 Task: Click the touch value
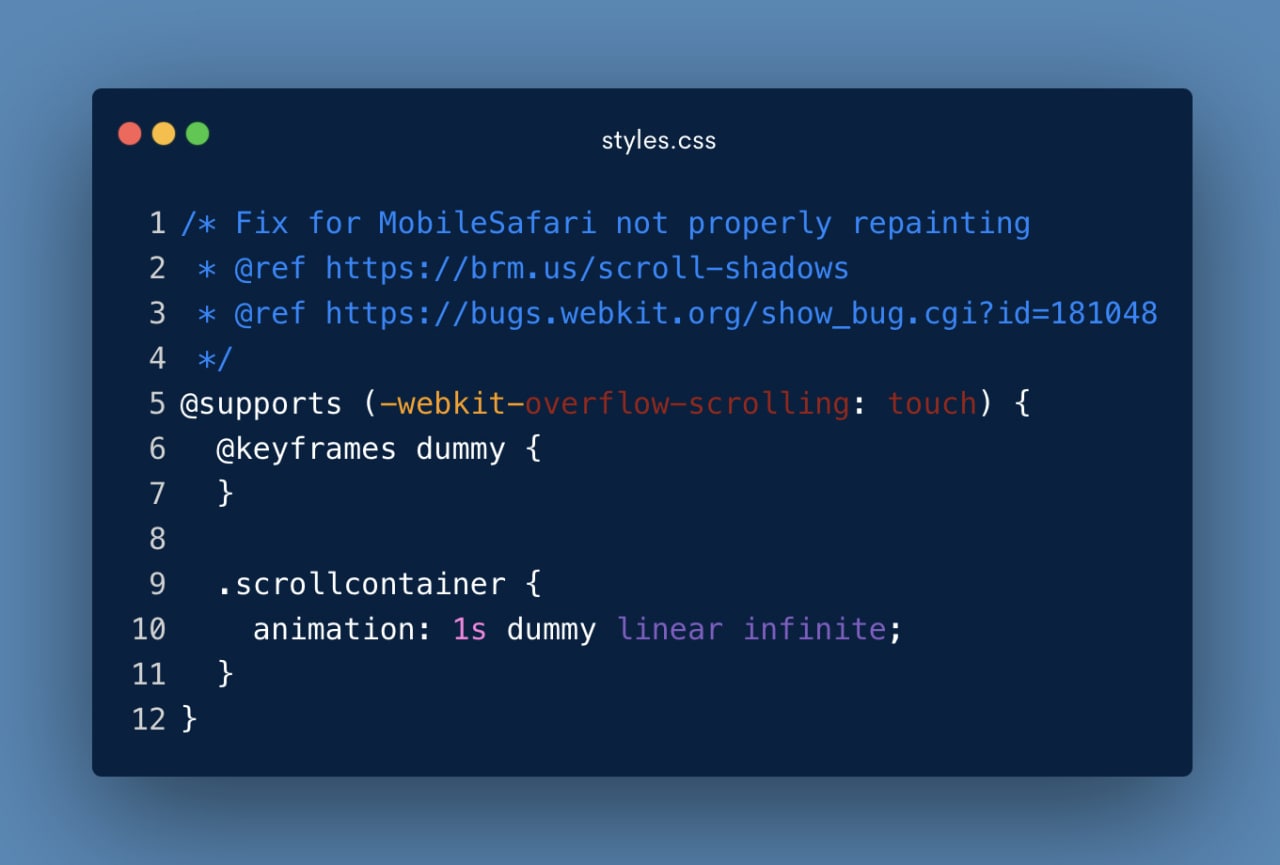pyautogui.click(x=932, y=404)
